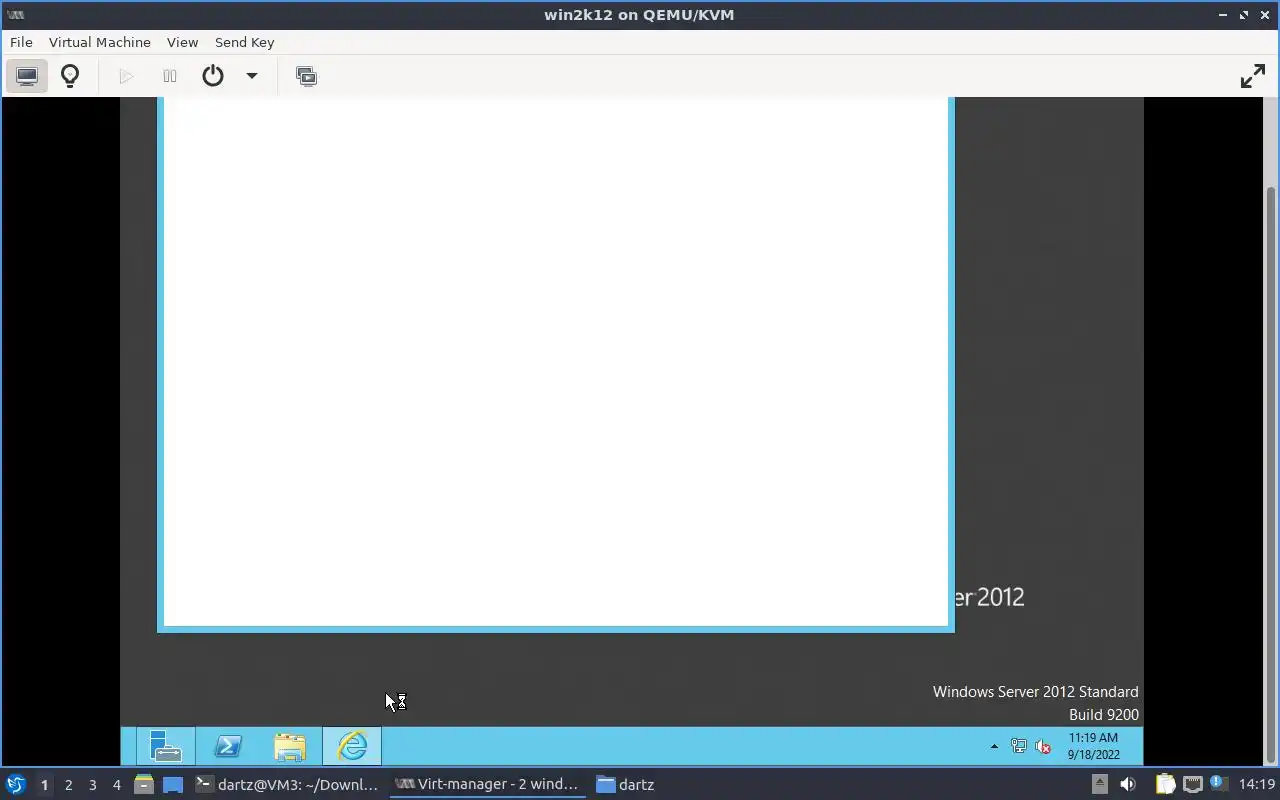This screenshot has width=1280, height=800.
Task: Switch to workspace 1
Action: [x=44, y=785]
